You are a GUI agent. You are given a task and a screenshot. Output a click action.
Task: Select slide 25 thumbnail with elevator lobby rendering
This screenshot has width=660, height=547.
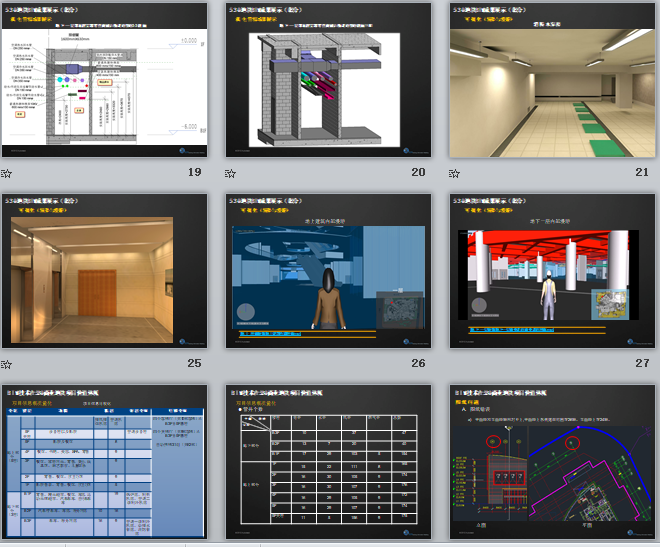(104, 271)
